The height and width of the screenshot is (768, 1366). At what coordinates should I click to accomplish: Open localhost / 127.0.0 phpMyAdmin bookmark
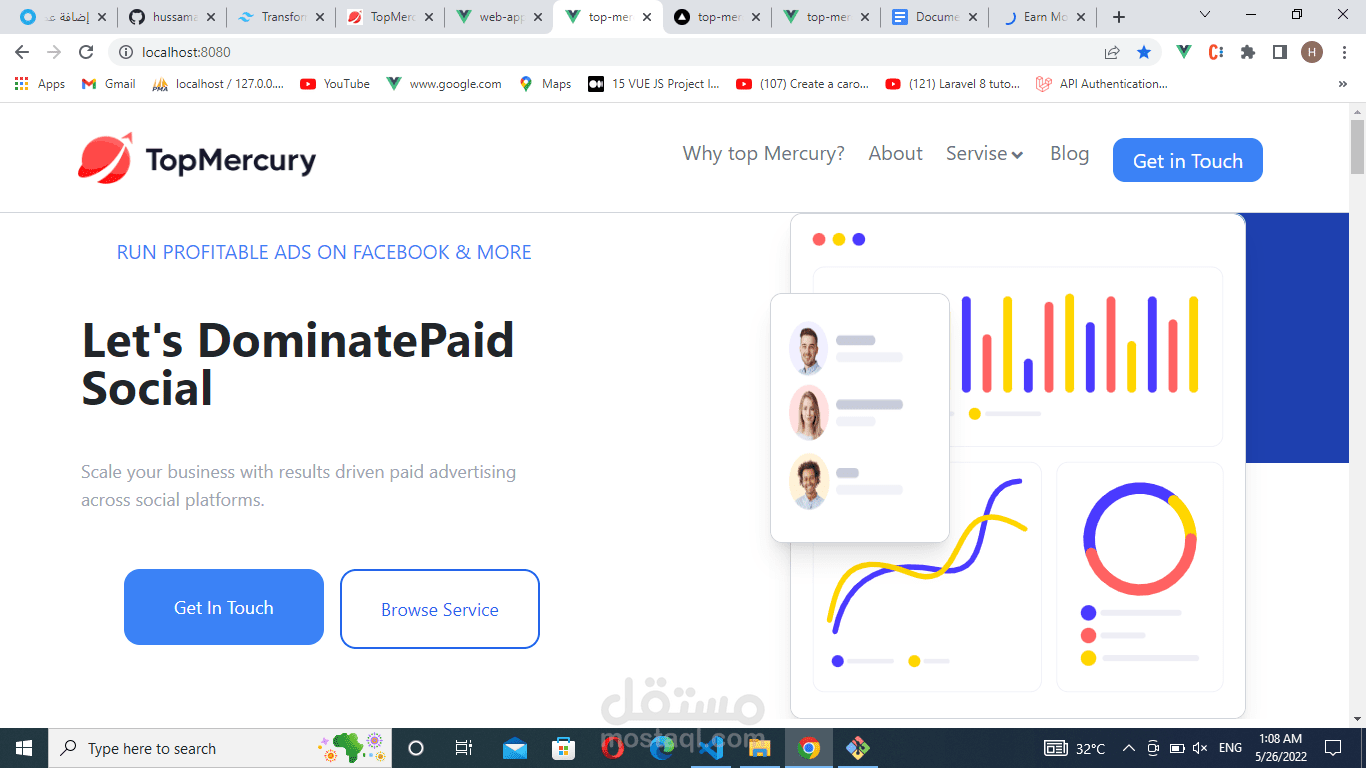pos(218,84)
